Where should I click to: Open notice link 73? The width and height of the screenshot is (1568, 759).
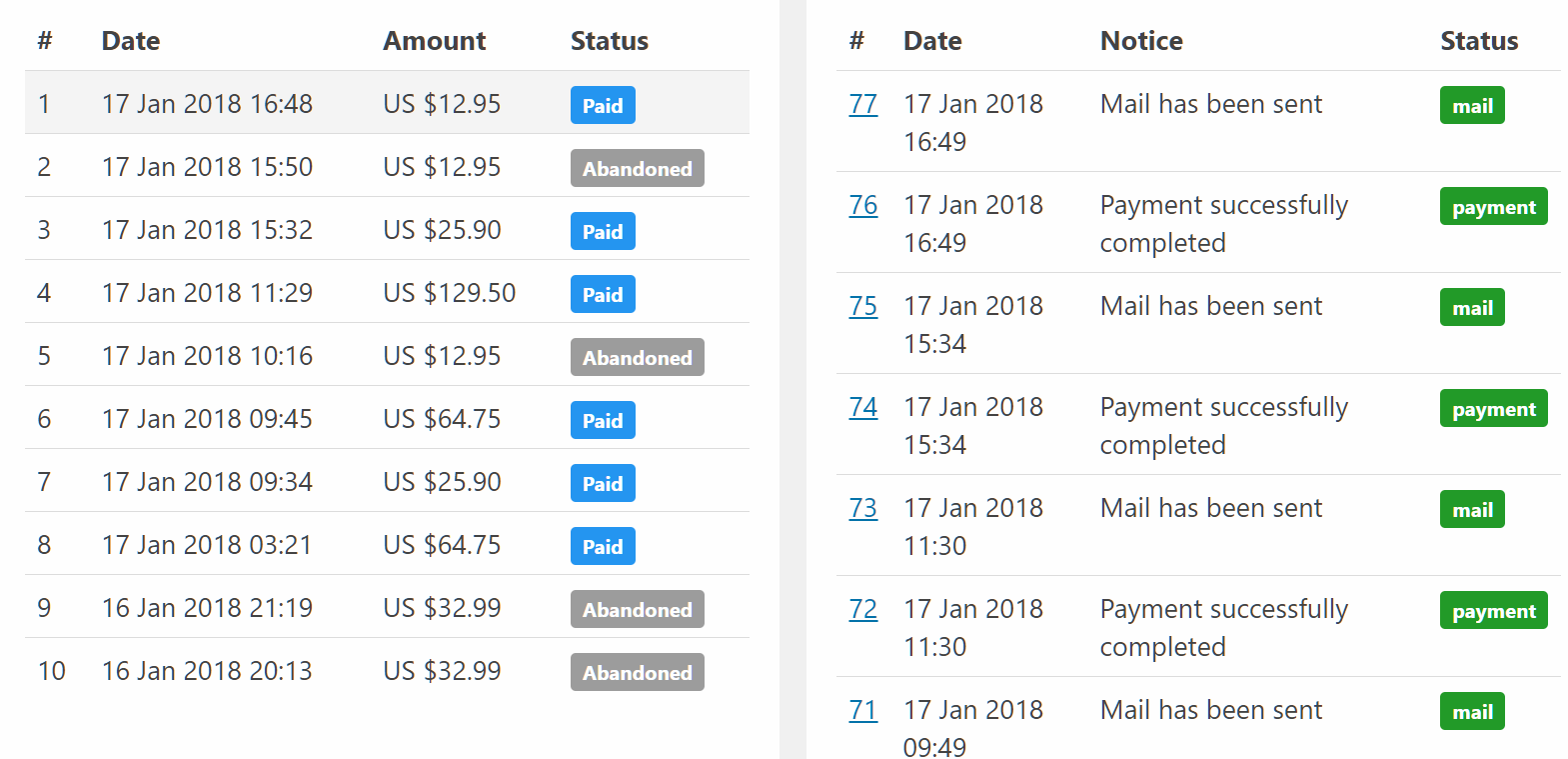(x=862, y=508)
